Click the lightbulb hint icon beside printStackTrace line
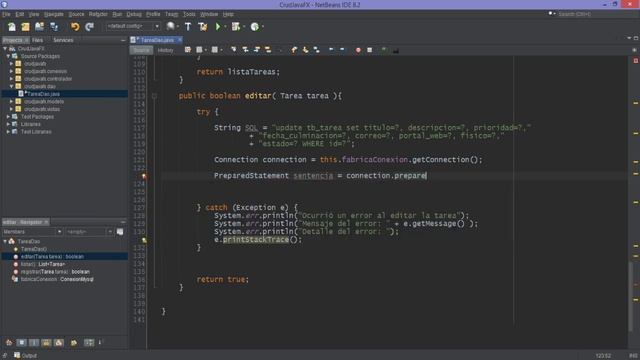The image size is (640, 360). point(144,240)
